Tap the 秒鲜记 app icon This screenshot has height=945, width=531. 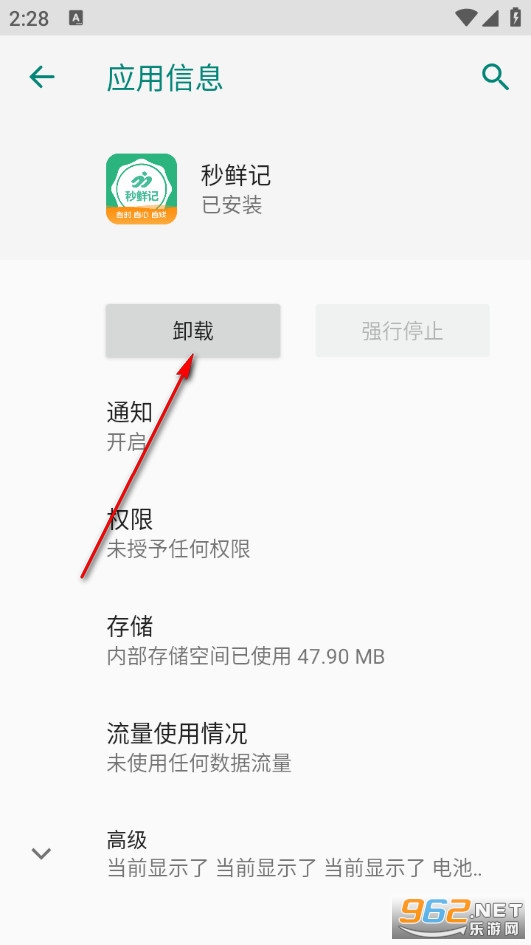coord(142,189)
